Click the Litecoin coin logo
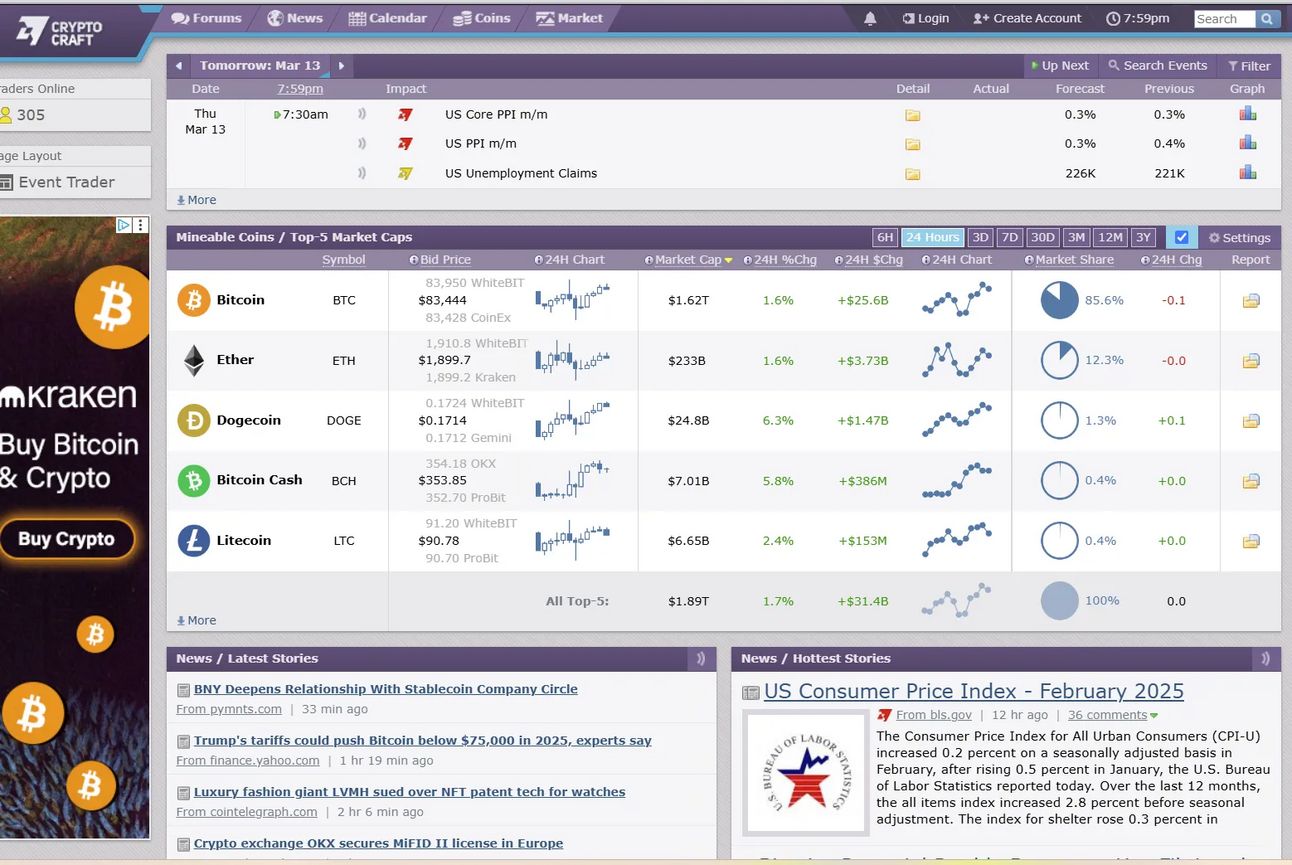 coord(194,541)
